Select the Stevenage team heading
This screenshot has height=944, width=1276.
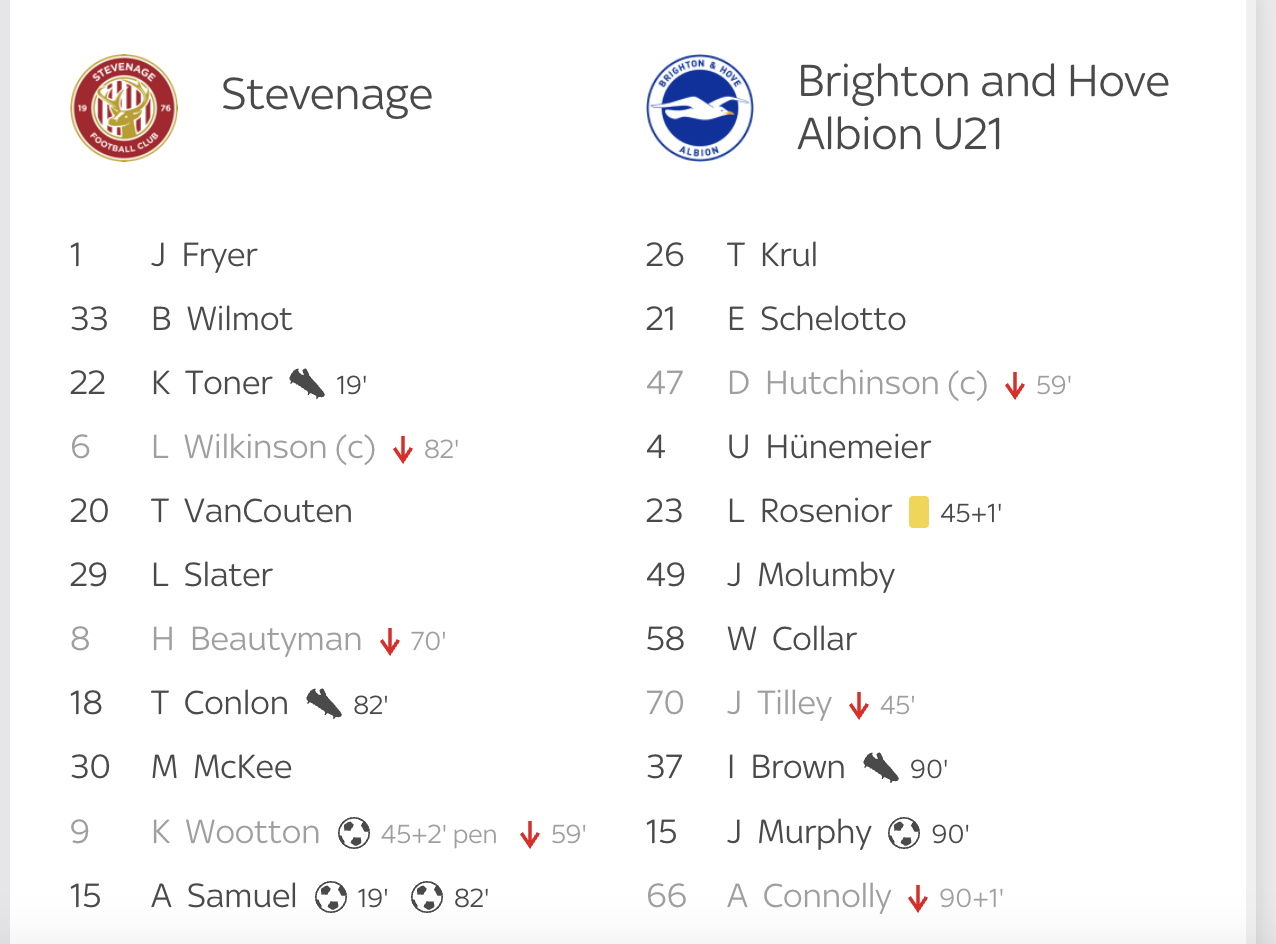coord(327,95)
